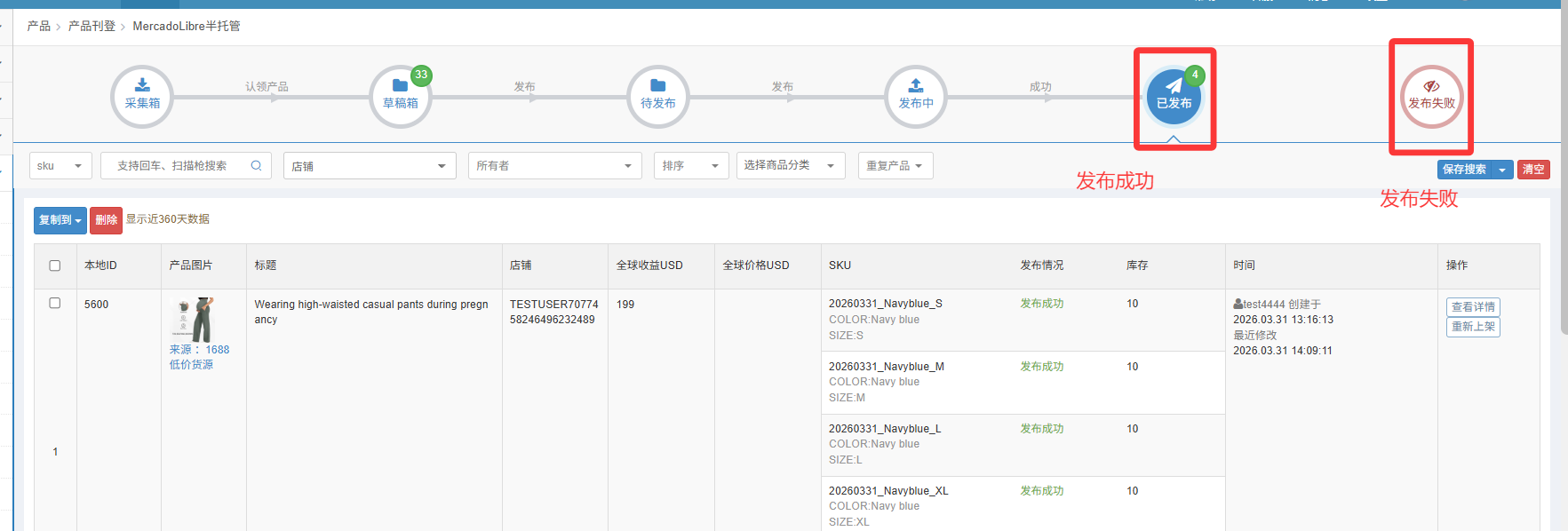Open the 发布中 publishing step

(915, 96)
